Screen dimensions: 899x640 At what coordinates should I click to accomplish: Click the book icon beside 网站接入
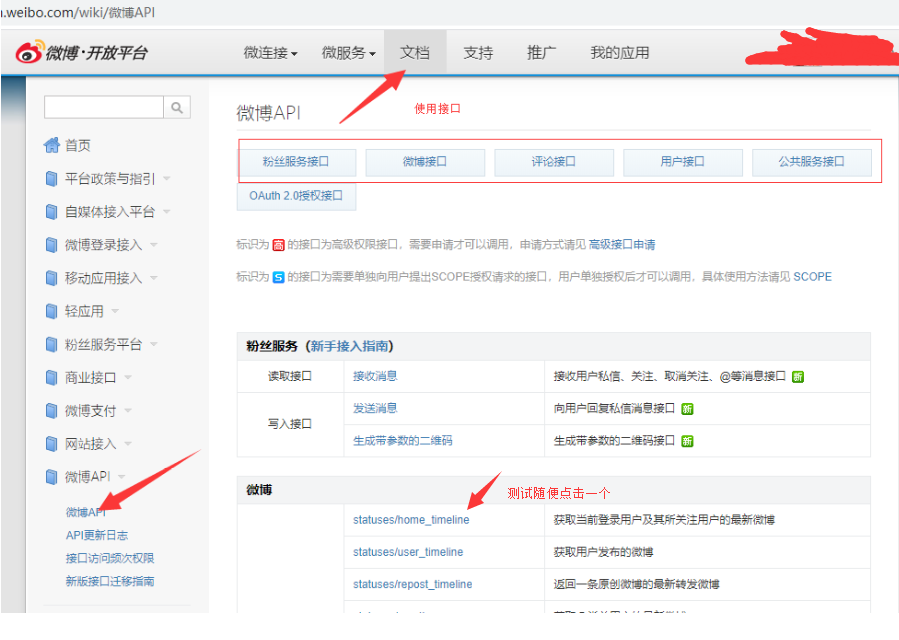click(52, 444)
